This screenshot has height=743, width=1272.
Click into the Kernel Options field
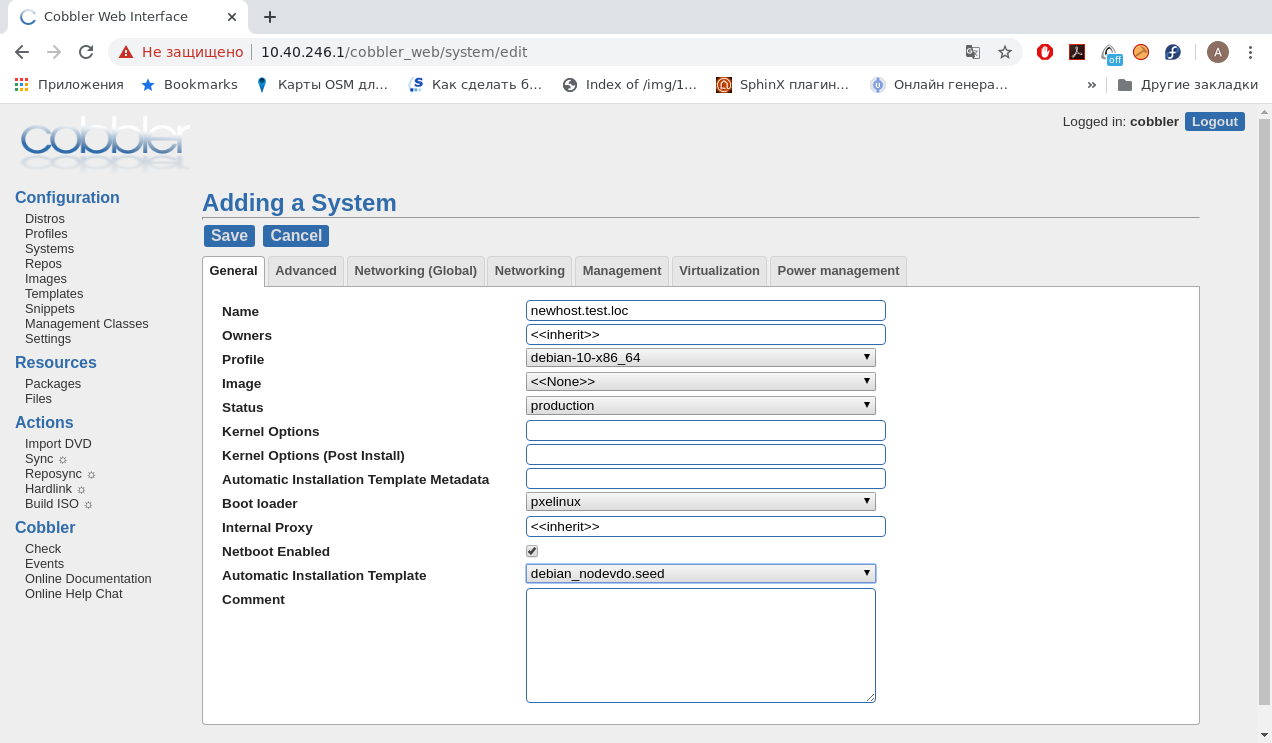point(705,431)
